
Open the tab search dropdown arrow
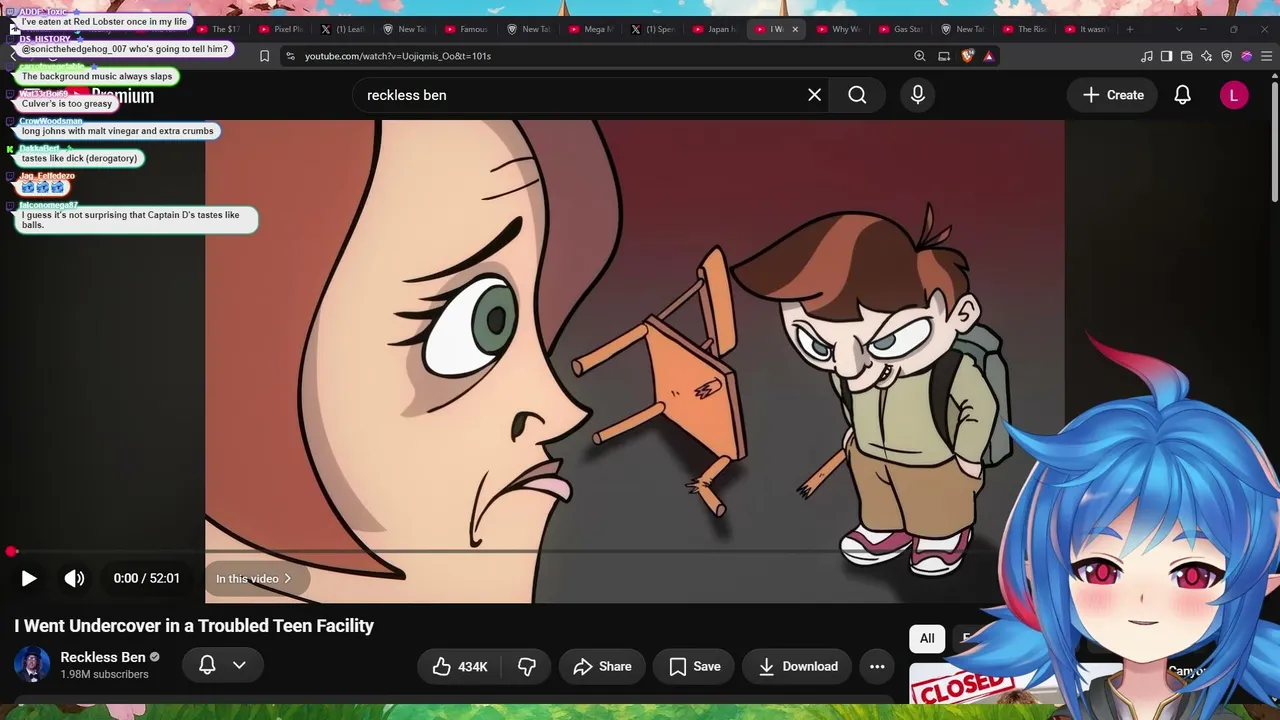[1178, 29]
